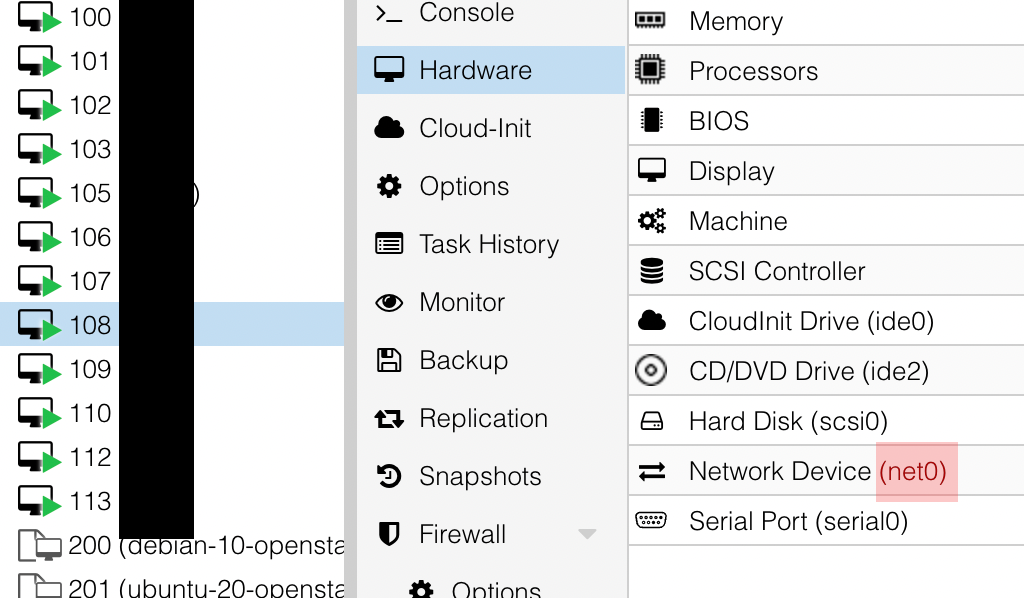The image size is (1024, 598).
Task: Click the CD/DVD Drive disc icon
Action: pyautogui.click(x=651, y=371)
